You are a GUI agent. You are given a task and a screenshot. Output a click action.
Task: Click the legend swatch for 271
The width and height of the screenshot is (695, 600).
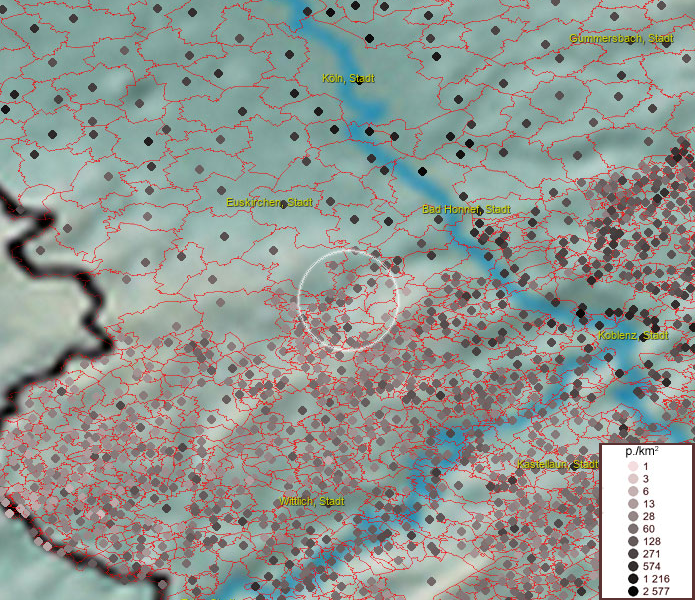click(633, 553)
